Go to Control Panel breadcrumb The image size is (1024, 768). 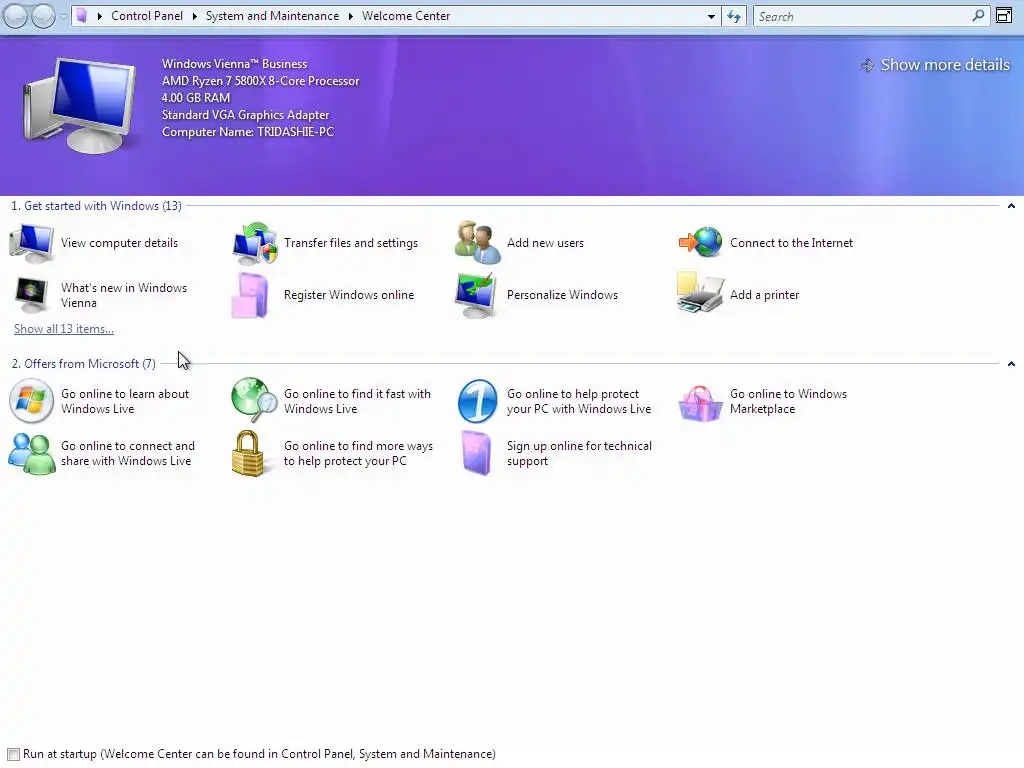pos(147,16)
